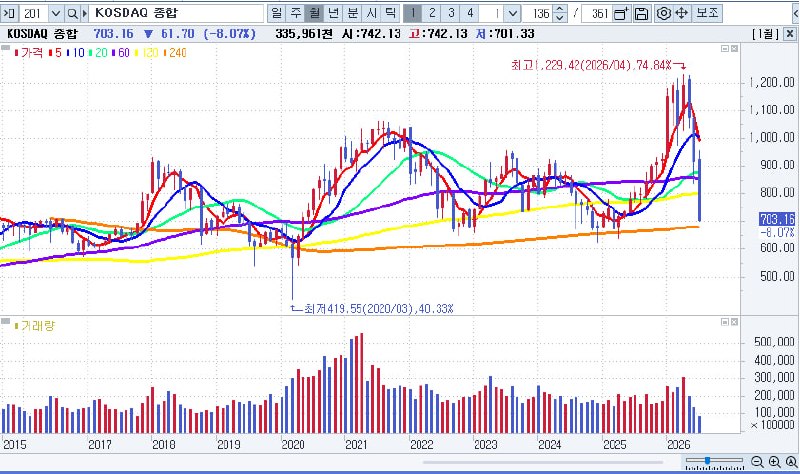The image size is (800, 474).
Task: Click the 거래량 volume legend label
Action: pos(35,326)
